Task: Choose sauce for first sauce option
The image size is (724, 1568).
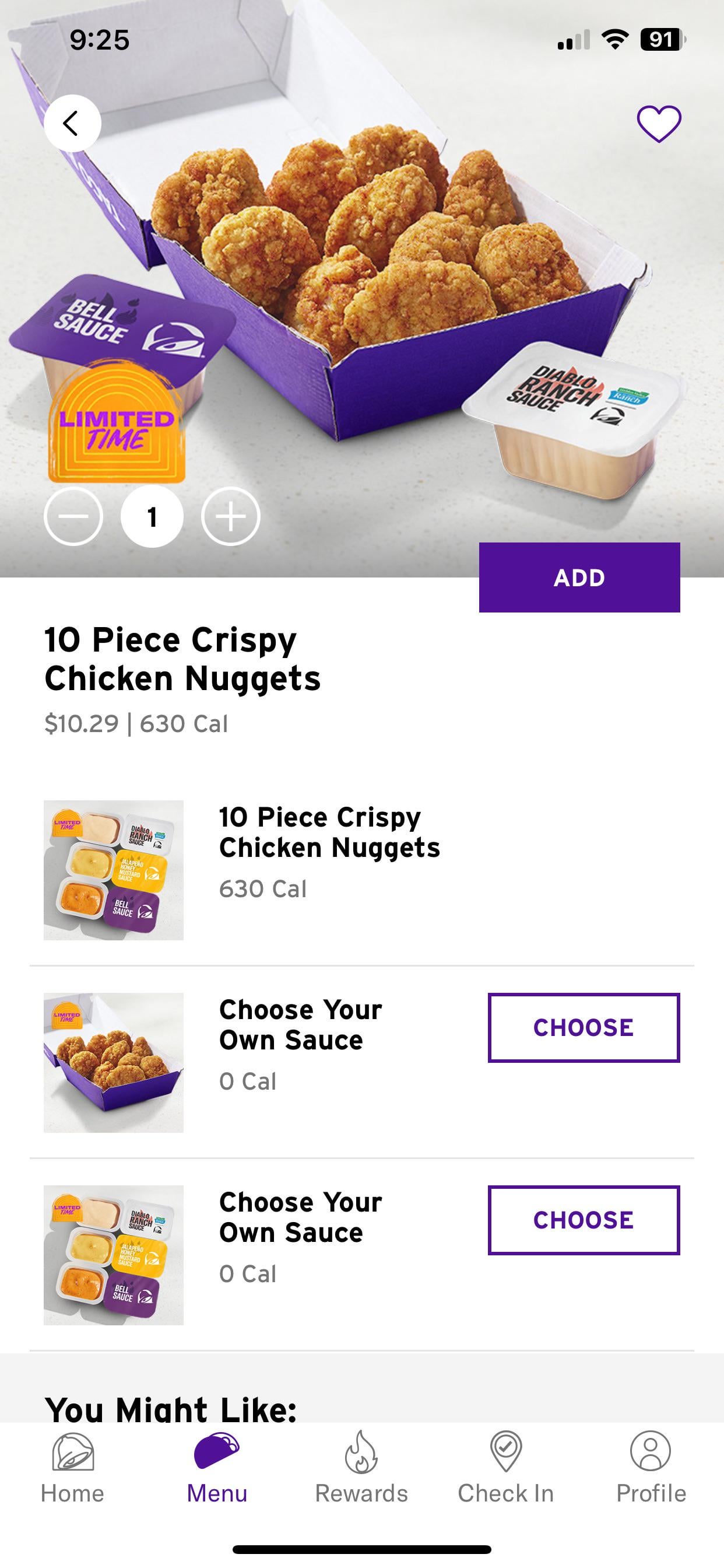Action: [x=583, y=1027]
